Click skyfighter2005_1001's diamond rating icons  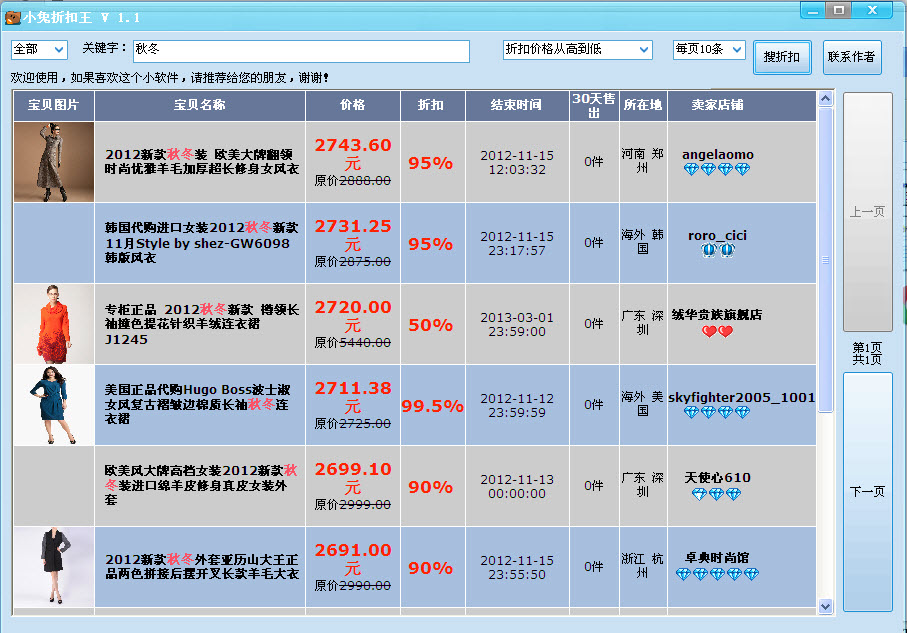pyautogui.click(x=717, y=413)
